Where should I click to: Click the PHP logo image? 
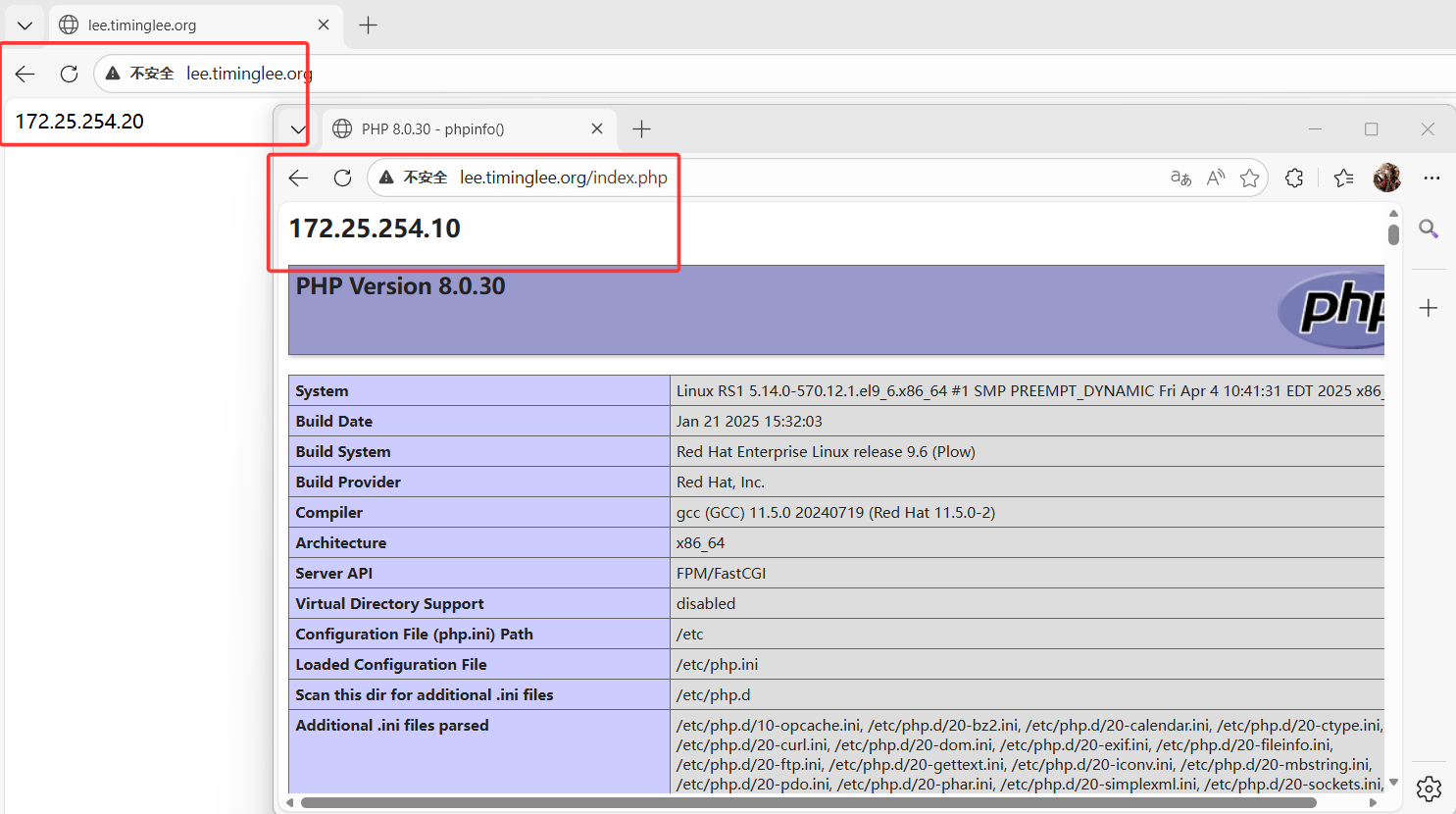pyautogui.click(x=1331, y=309)
